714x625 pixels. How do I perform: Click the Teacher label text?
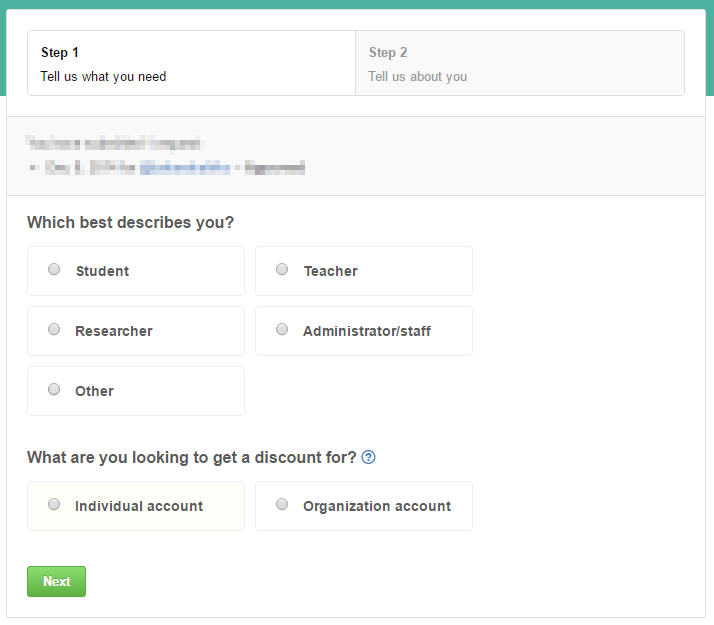click(331, 271)
